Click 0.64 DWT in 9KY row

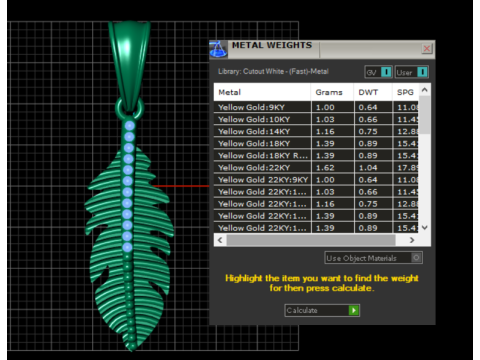pos(368,107)
